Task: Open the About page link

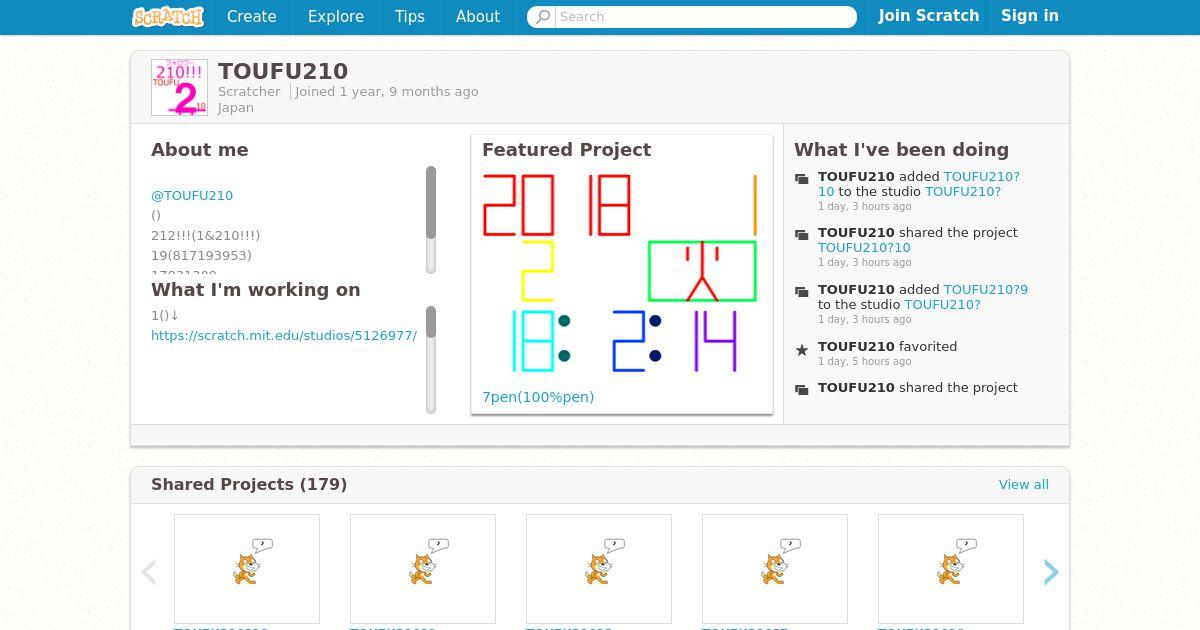Action: pyautogui.click(x=478, y=17)
